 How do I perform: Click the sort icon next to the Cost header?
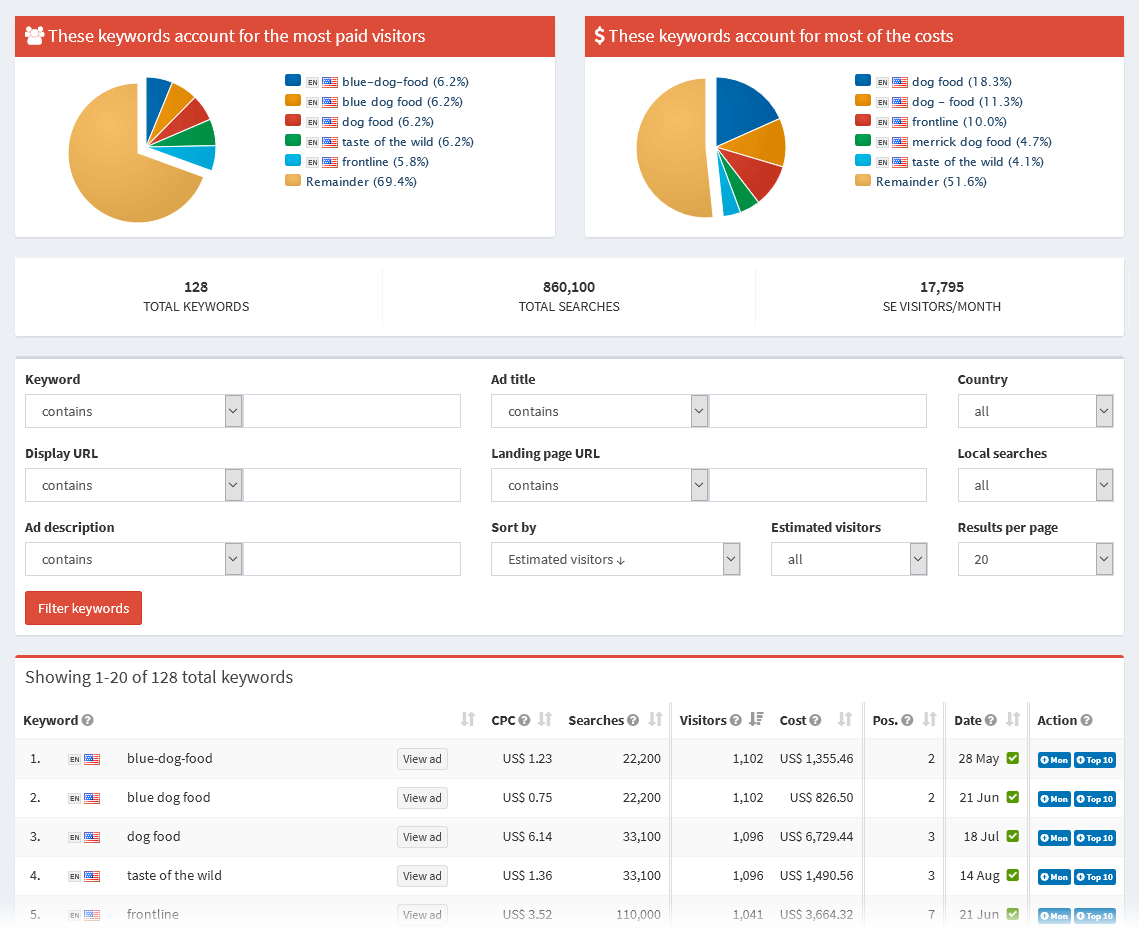click(844, 719)
